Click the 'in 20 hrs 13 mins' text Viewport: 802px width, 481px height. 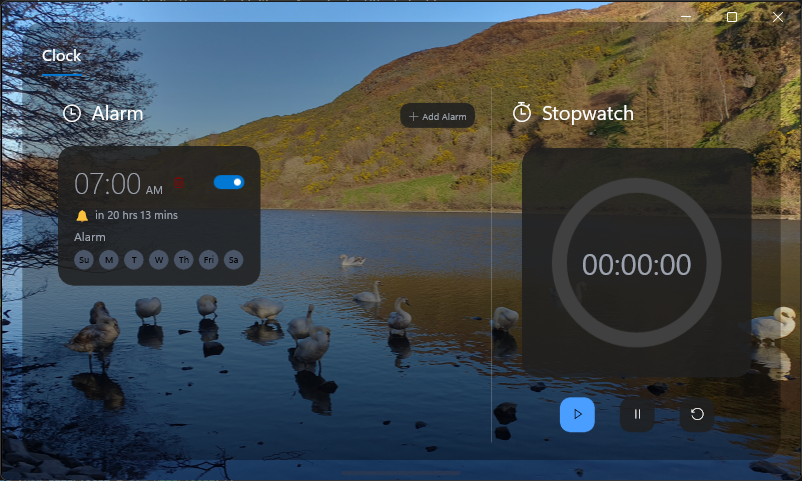point(137,215)
